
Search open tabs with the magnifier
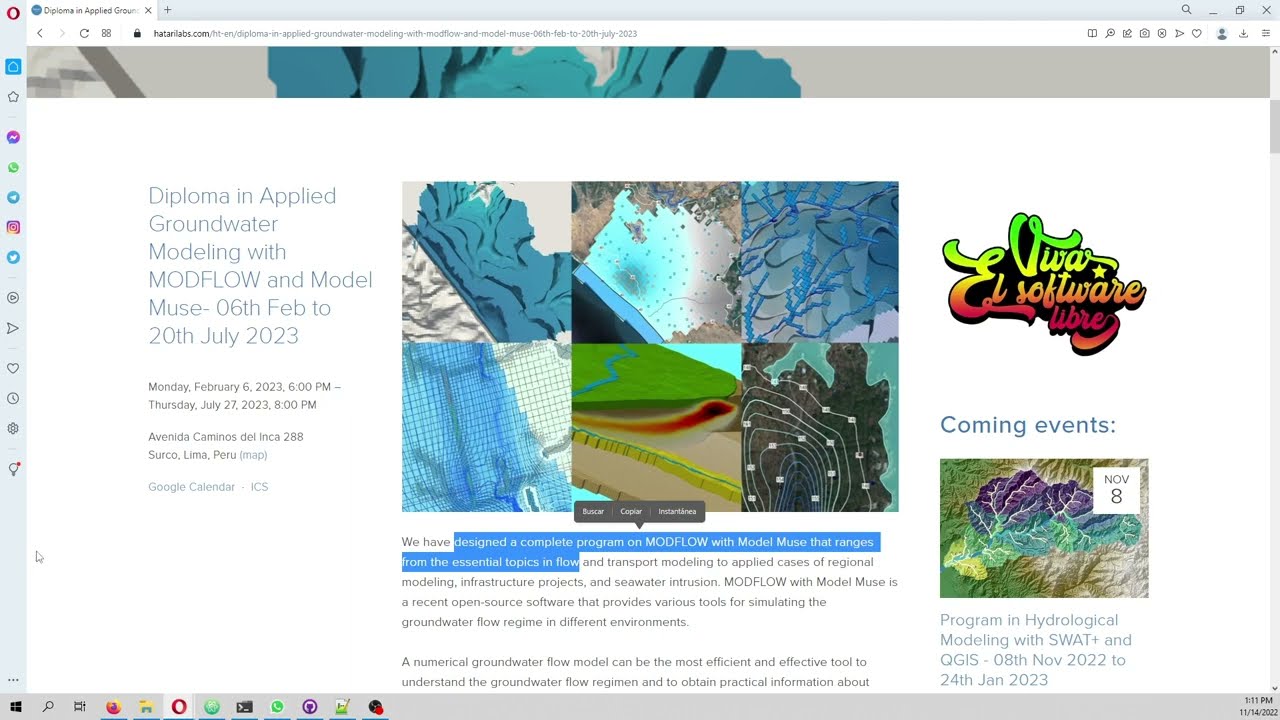point(1186,10)
